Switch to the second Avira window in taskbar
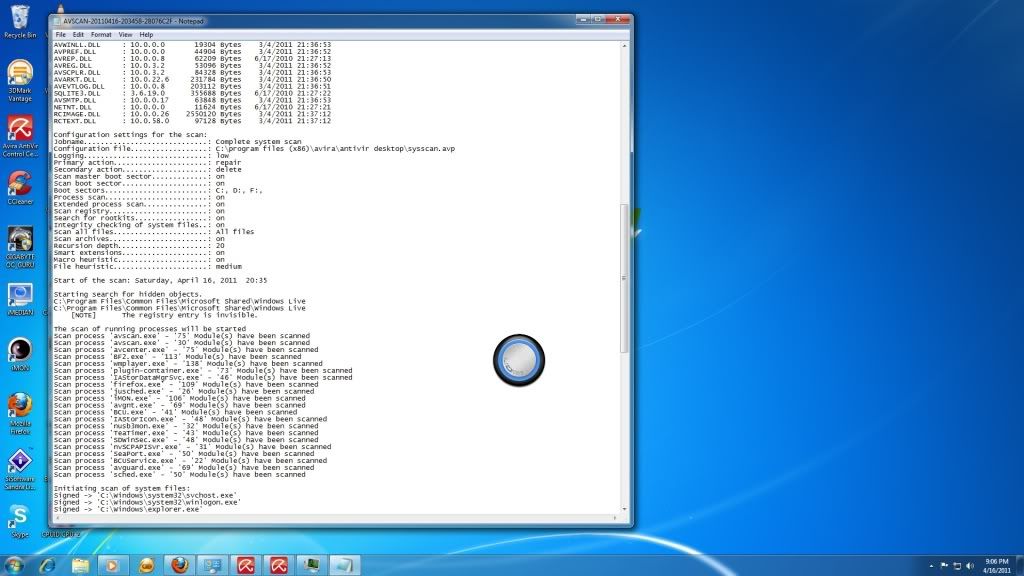1024x576 pixels. (x=279, y=565)
